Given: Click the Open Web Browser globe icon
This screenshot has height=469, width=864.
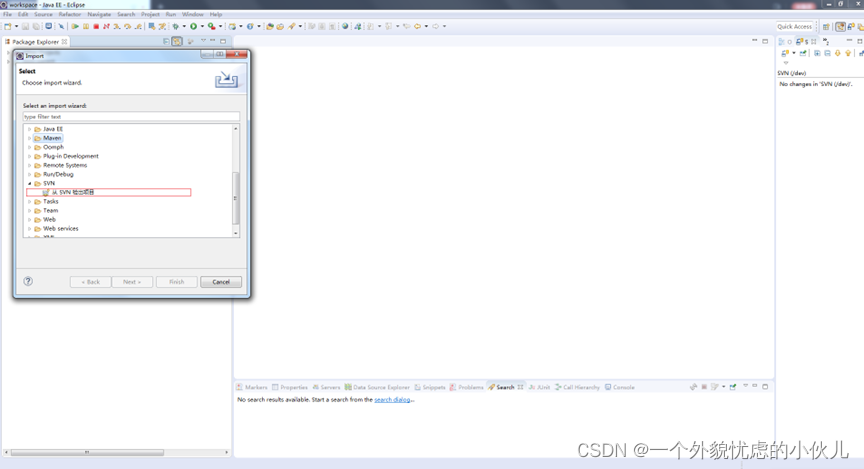Looking at the screenshot, I should pos(345,26).
